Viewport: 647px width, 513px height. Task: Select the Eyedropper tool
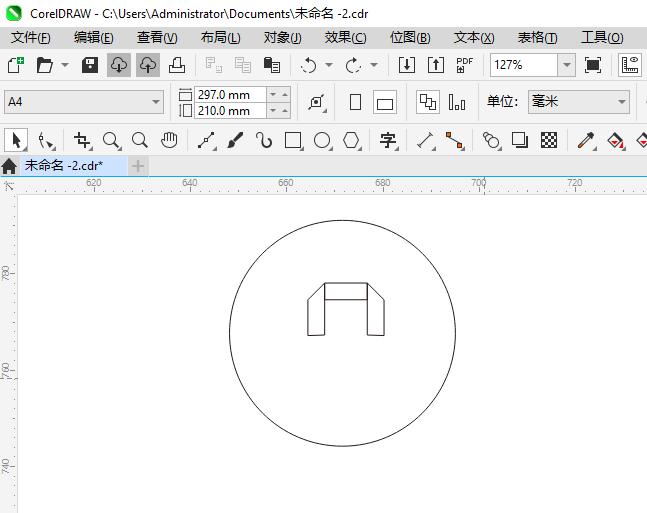pyautogui.click(x=586, y=140)
